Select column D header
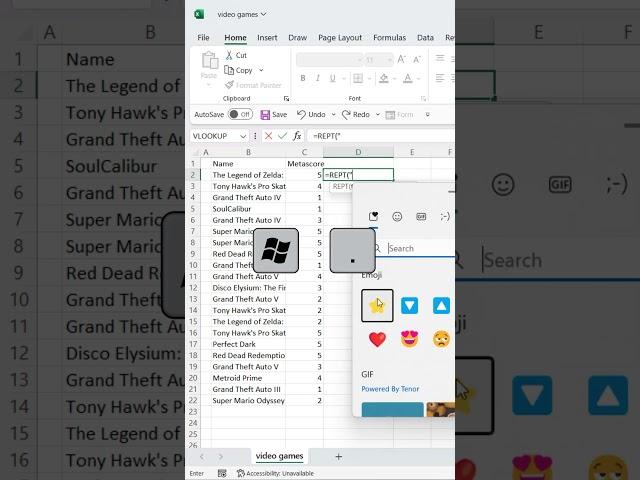This screenshot has width=640, height=480. (358, 152)
